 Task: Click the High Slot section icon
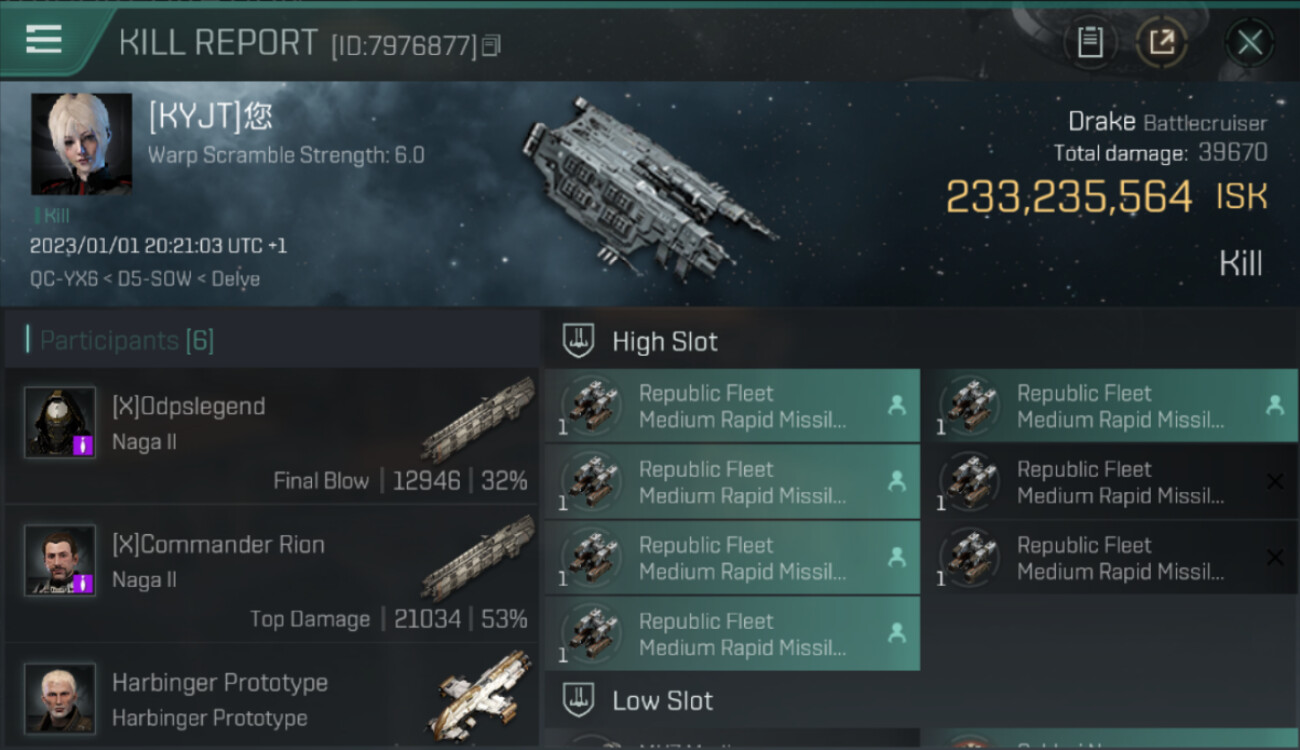(579, 341)
